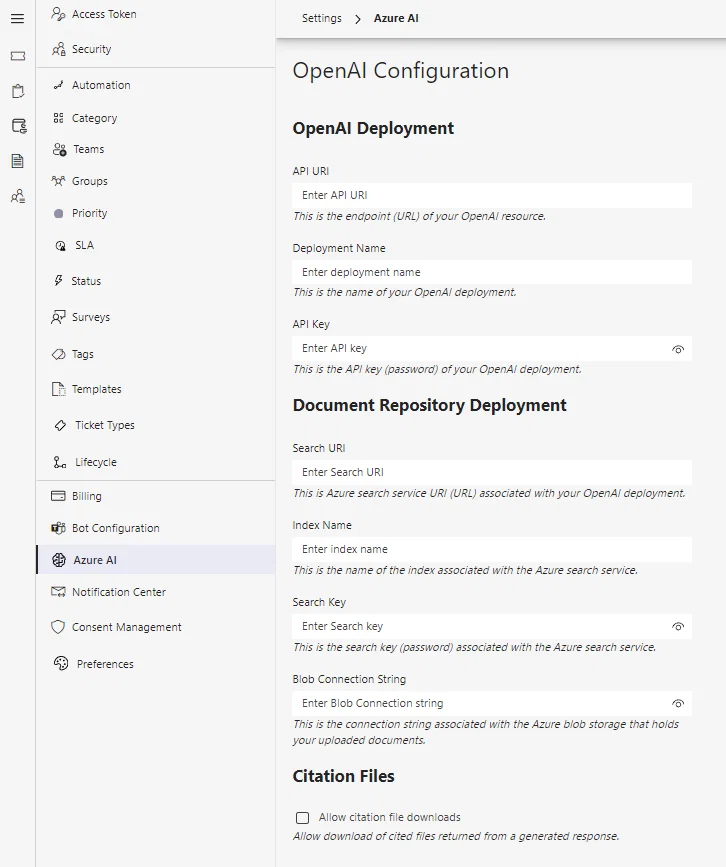
Task: Click the clipboard icon in left rail
Action: click(18, 91)
